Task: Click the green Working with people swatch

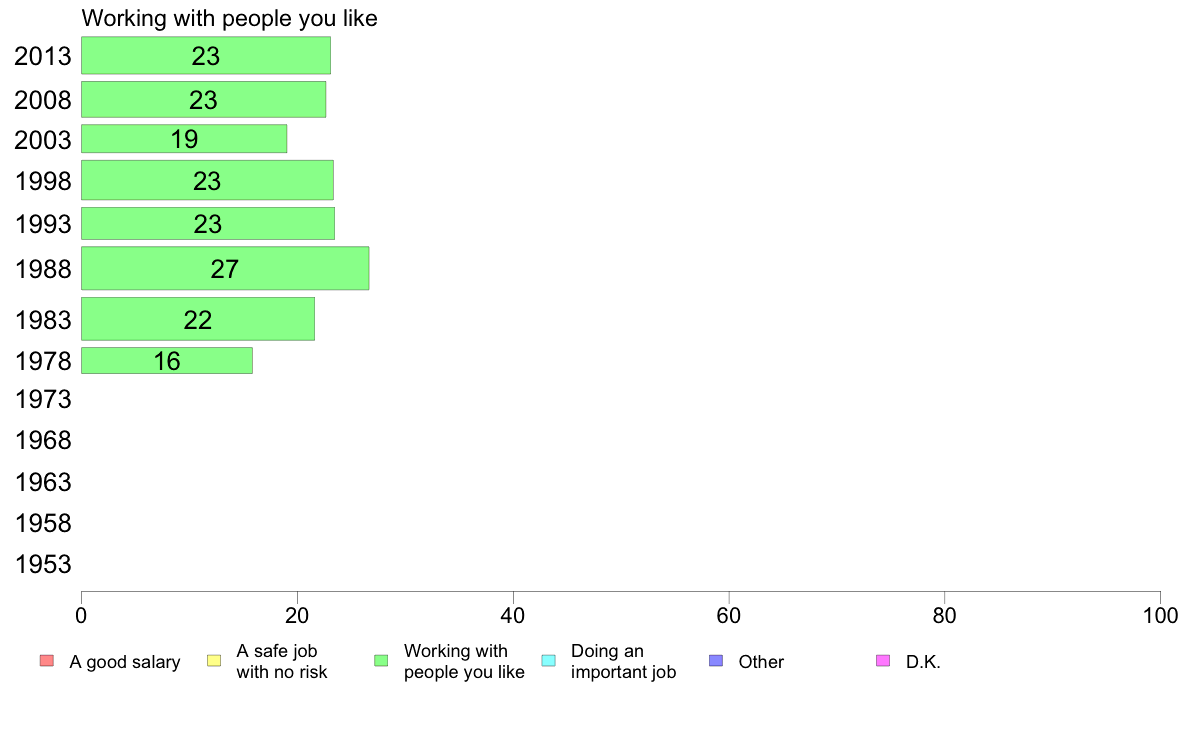Action: pos(381,661)
